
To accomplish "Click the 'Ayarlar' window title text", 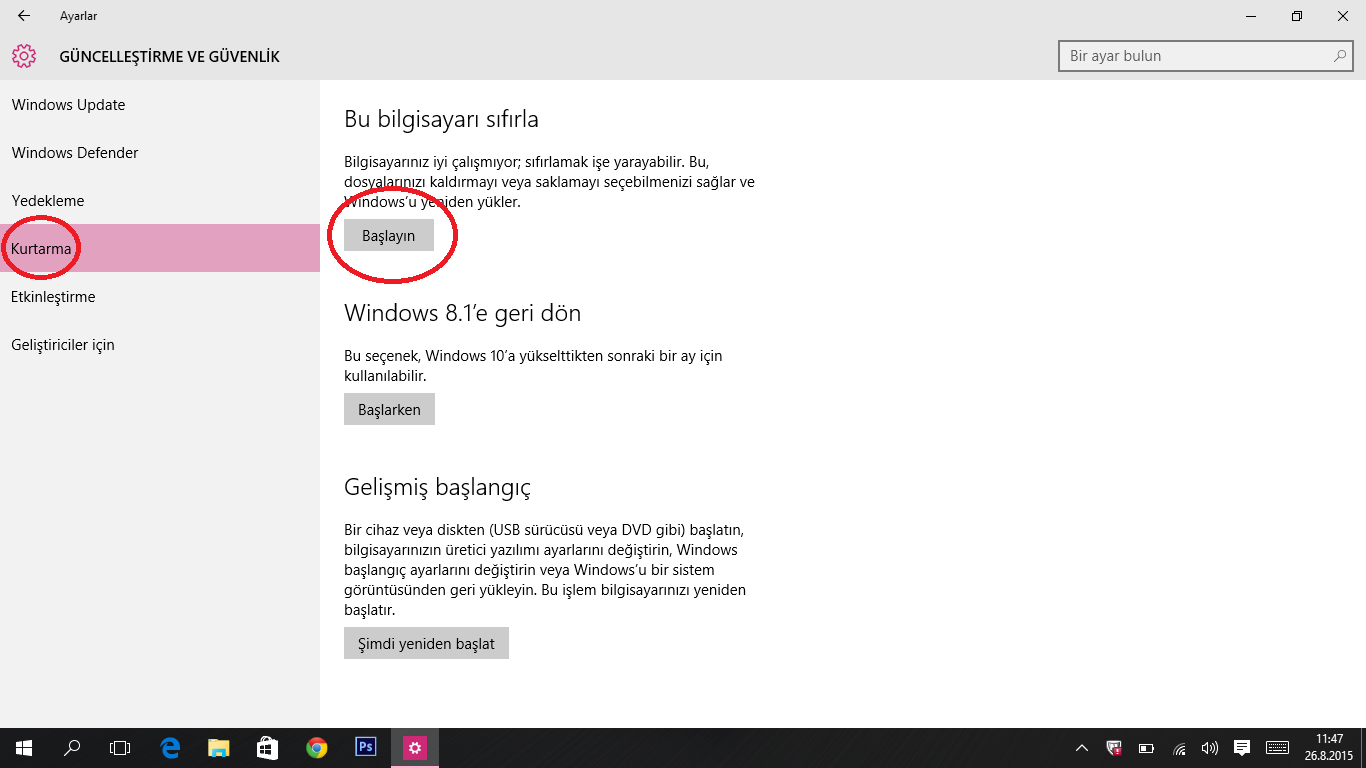I will click(78, 16).
